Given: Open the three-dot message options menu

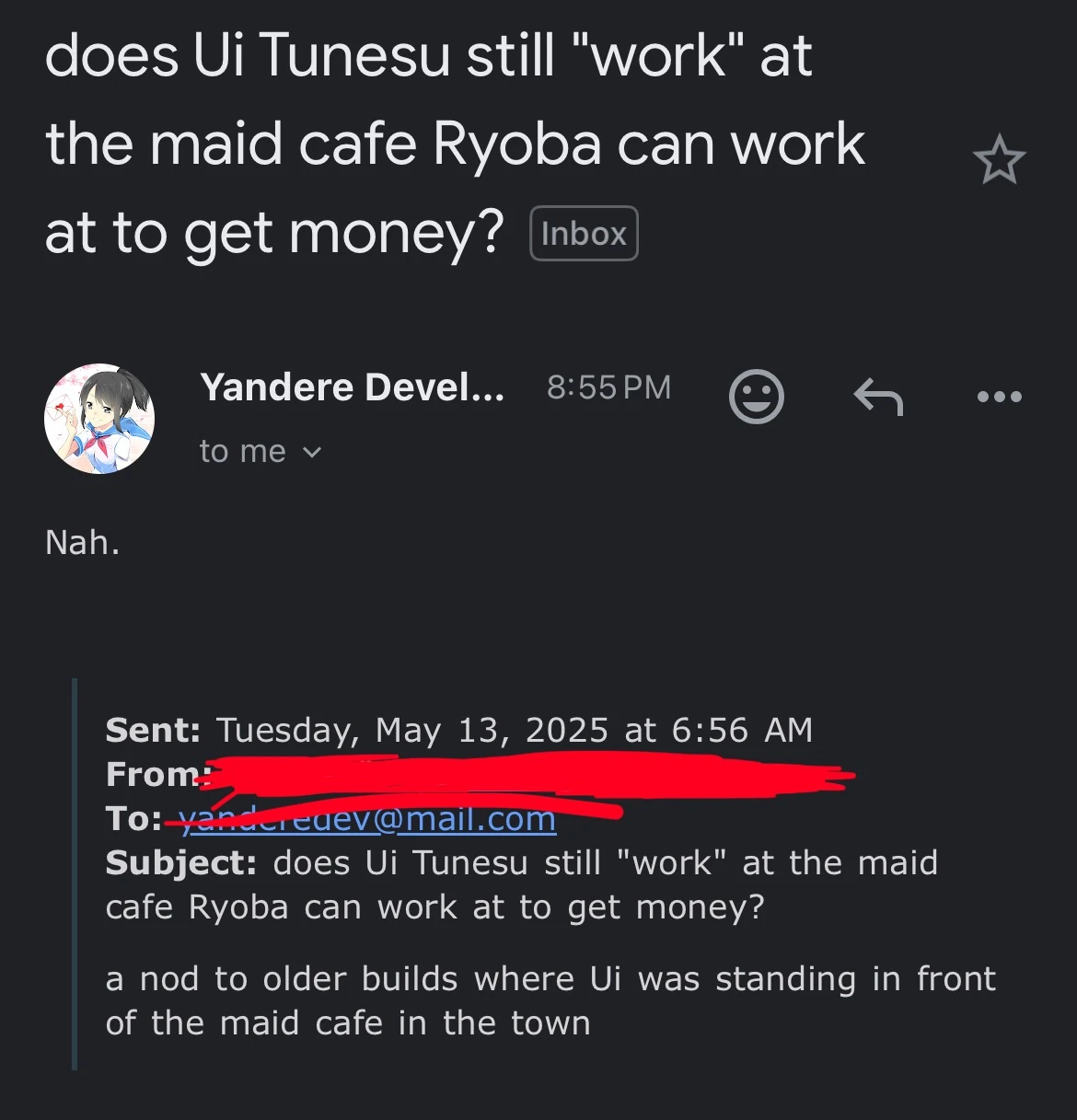Looking at the screenshot, I should [999, 398].
